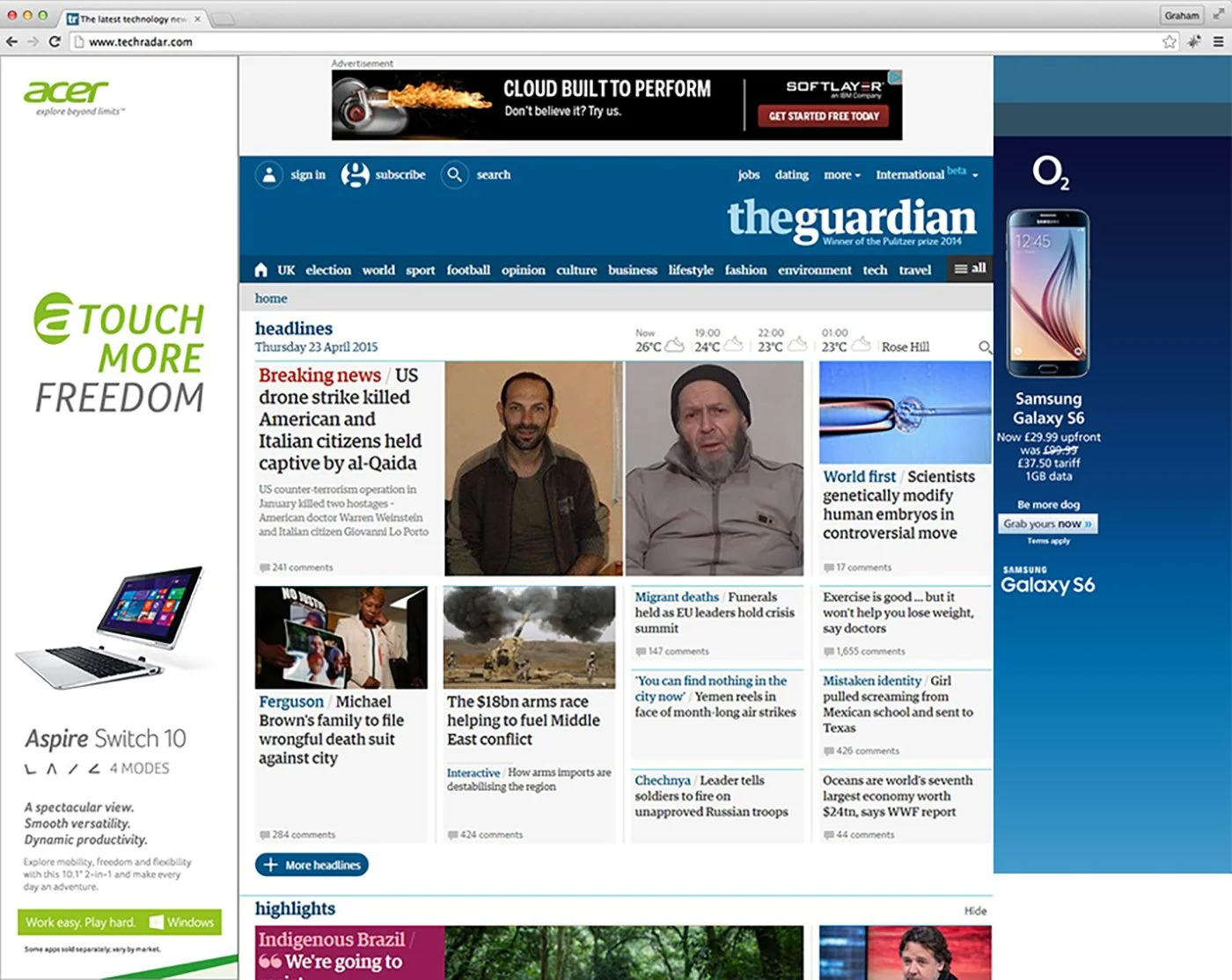Open the tech section
This screenshot has width=1232, height=980.
point(875,270)
